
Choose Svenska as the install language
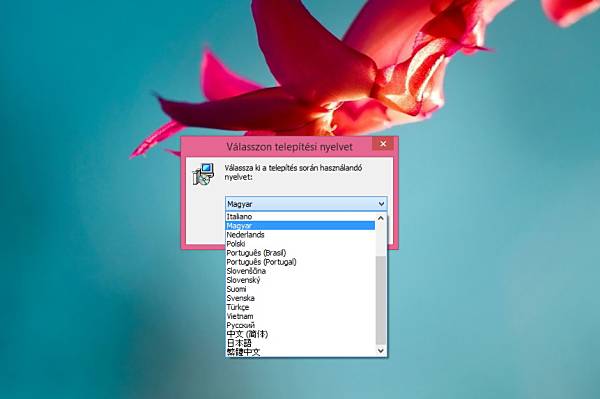click(x=300, y=298)
